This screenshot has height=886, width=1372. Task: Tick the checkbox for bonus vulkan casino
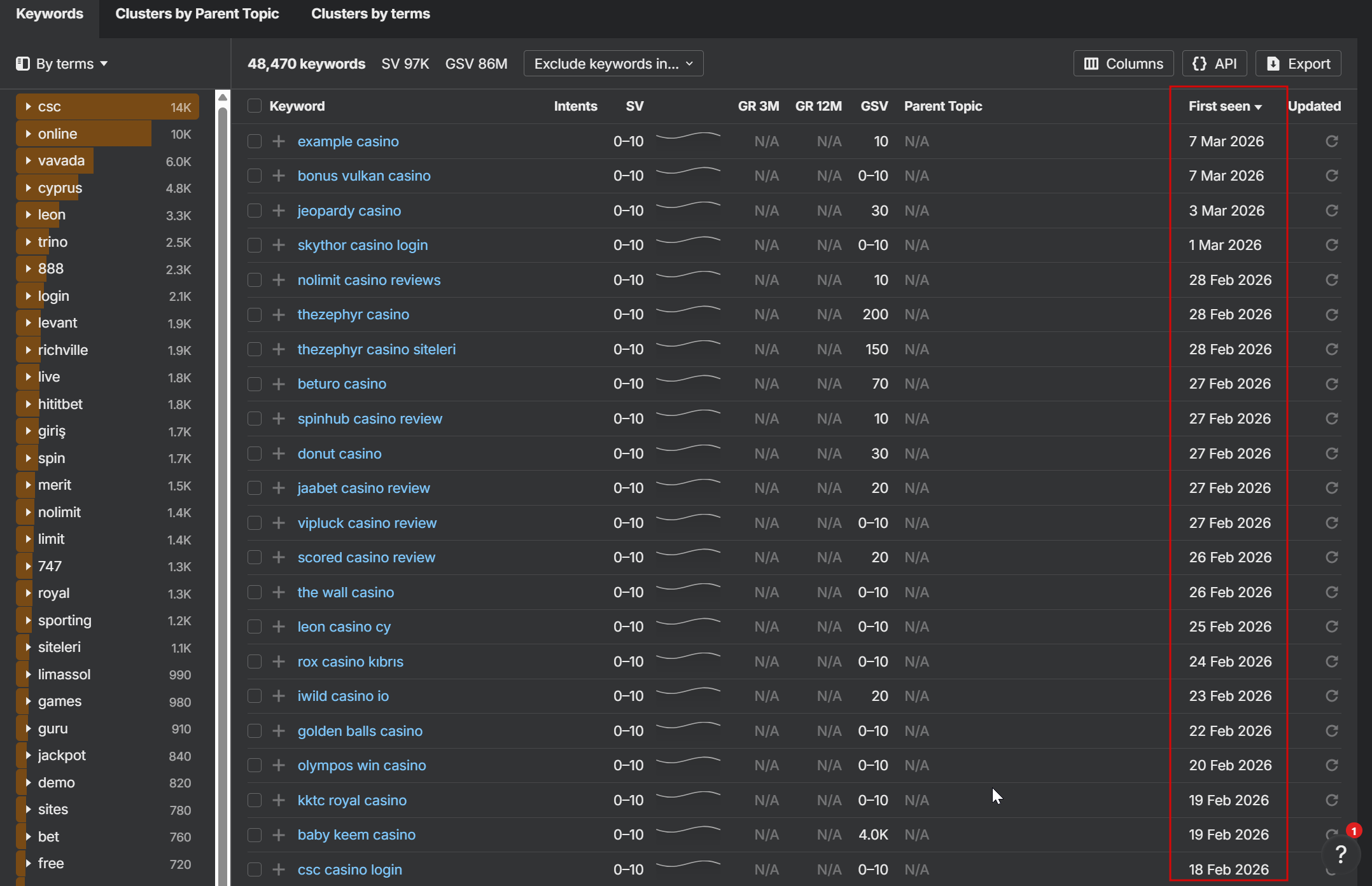click(255, 176)
